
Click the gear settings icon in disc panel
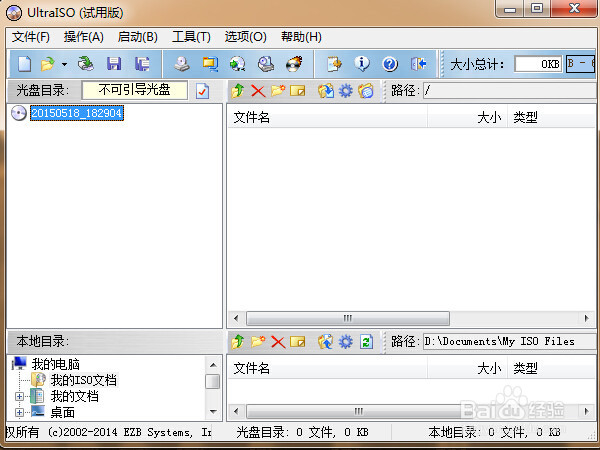click(346, 91)
